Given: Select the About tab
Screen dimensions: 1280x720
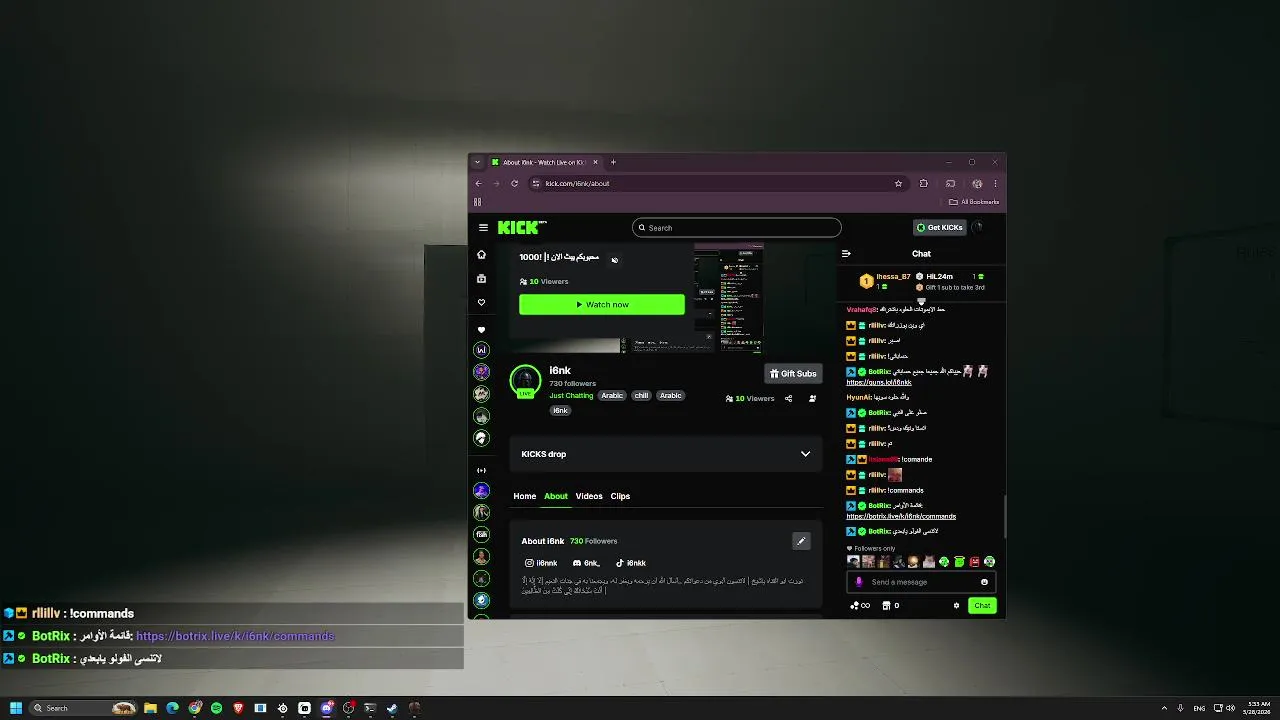Looking at the screenshot, I should coord(556,496).
